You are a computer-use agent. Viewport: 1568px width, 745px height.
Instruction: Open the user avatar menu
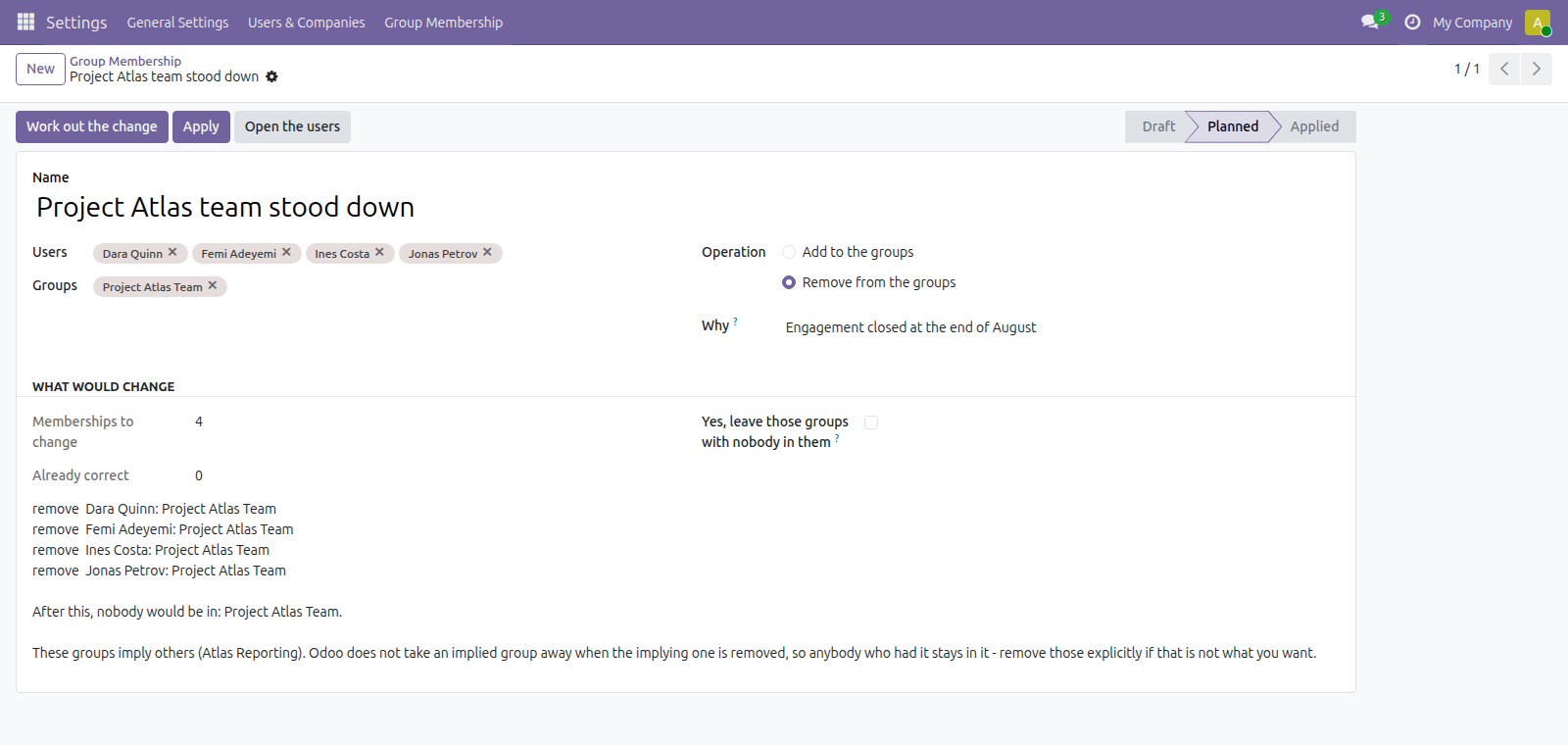click(1538, 22)
